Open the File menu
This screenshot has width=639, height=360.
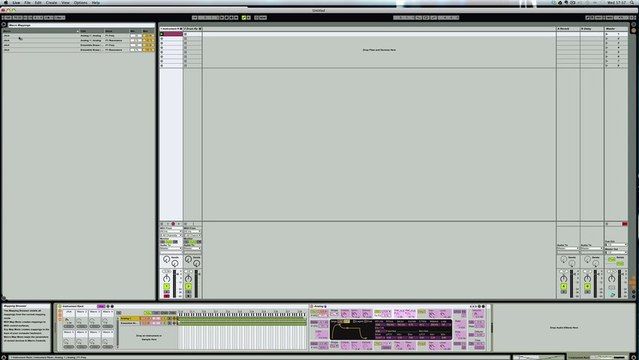27,2
